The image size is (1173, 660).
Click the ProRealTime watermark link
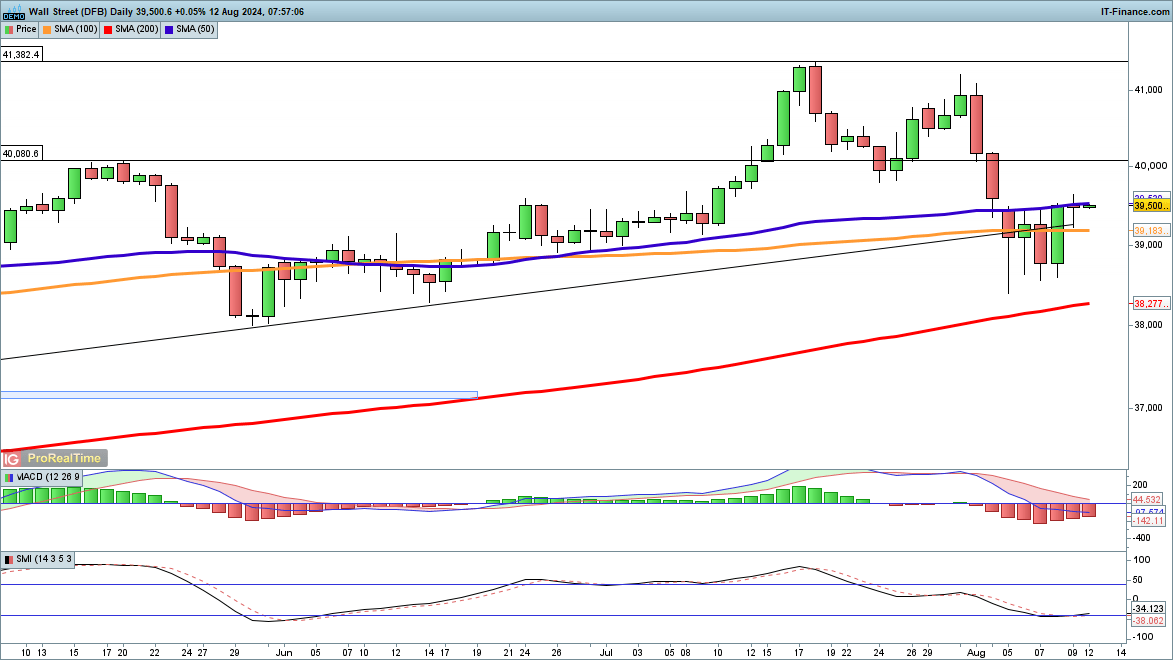[64, 459]
